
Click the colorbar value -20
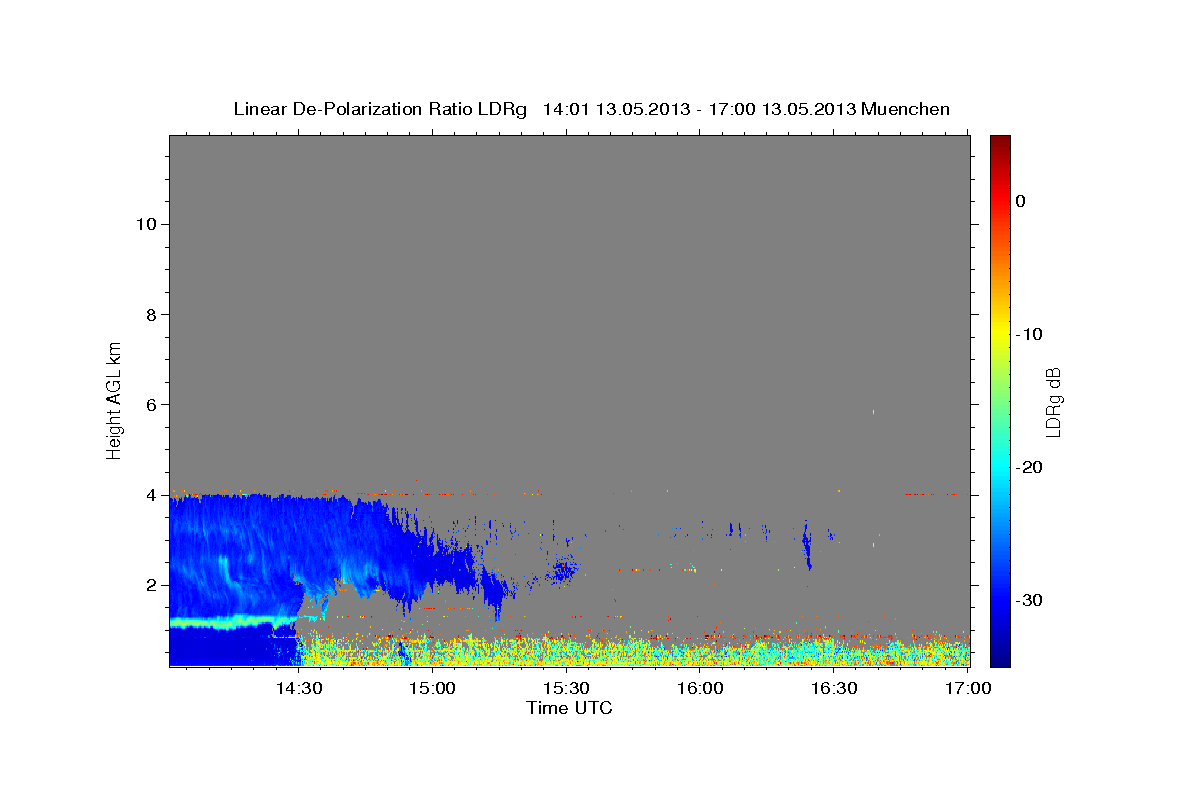pyautogui.click(x=1029, y=467)
